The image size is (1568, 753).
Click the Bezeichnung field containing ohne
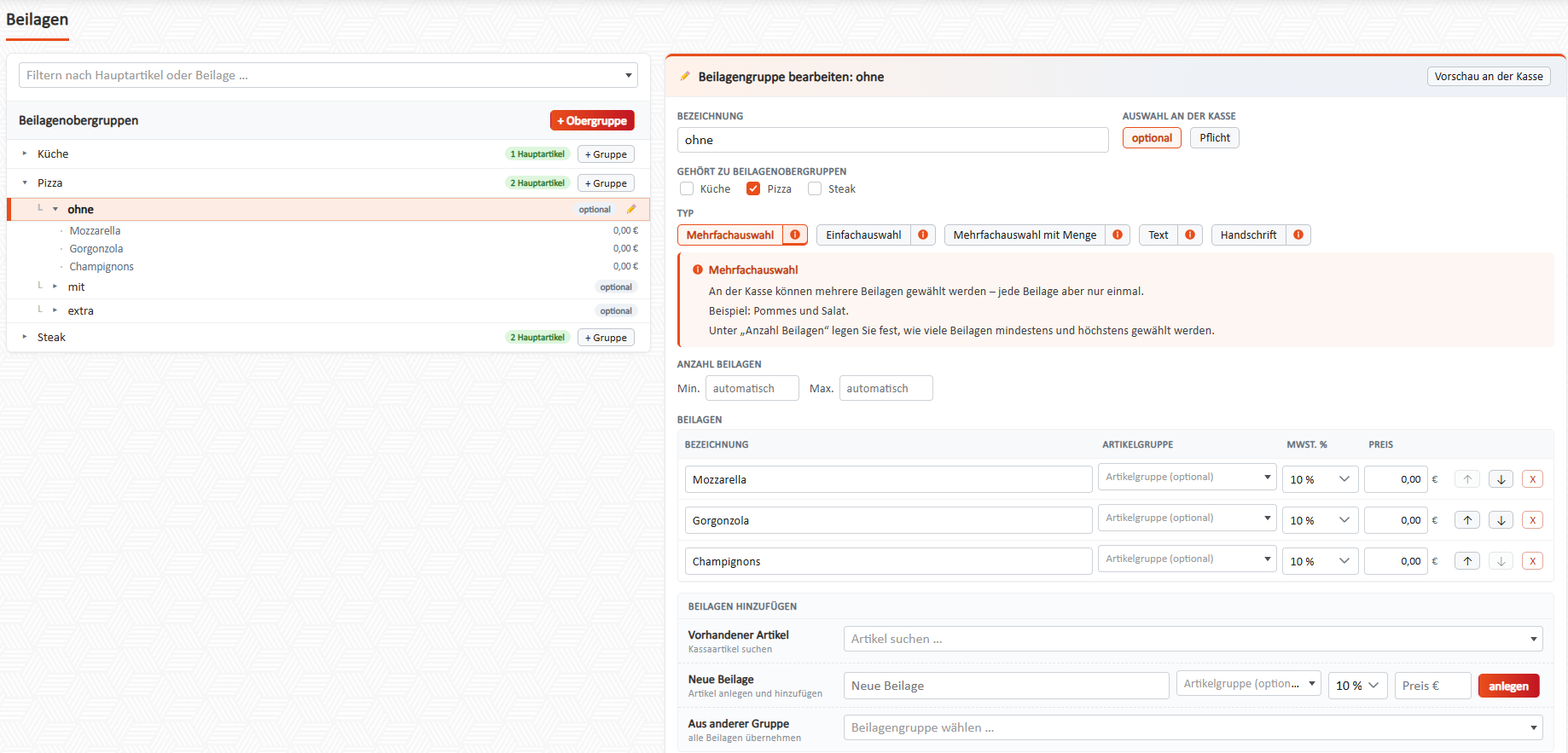point(892,140)
